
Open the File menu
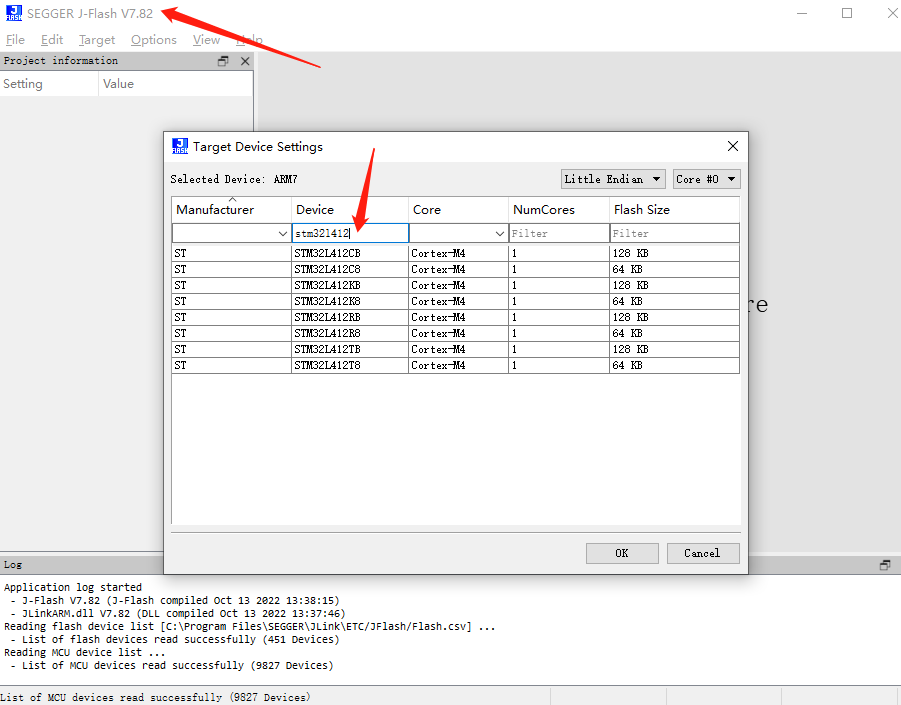[x=16, y=40]
